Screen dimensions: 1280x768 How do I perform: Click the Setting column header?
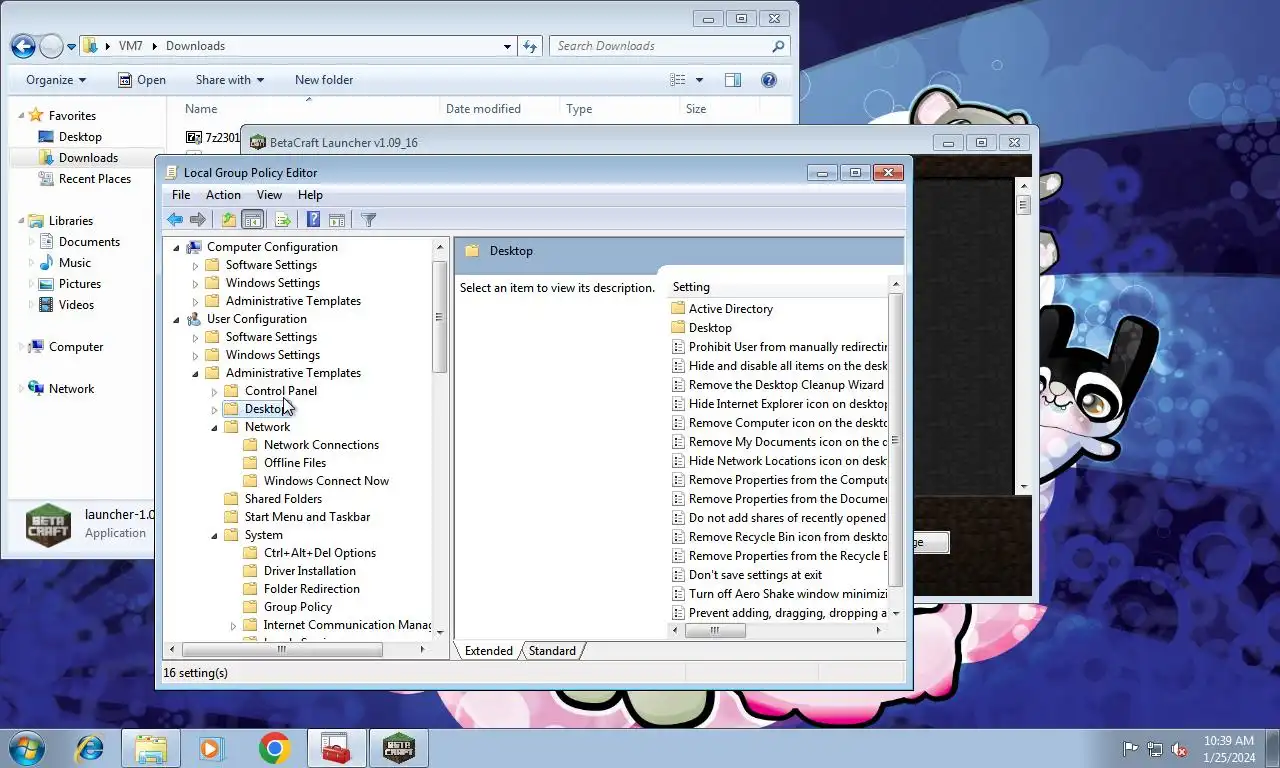[776, 287]
